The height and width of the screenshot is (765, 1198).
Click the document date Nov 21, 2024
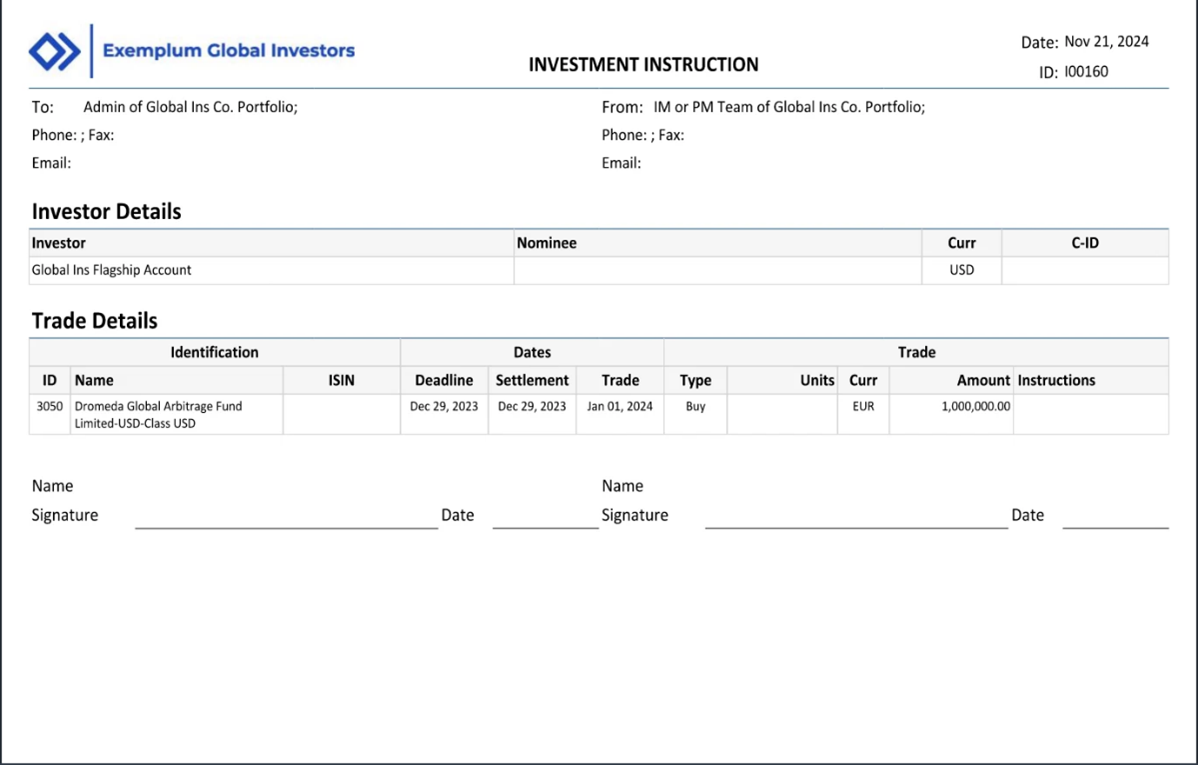point(1106,42)
